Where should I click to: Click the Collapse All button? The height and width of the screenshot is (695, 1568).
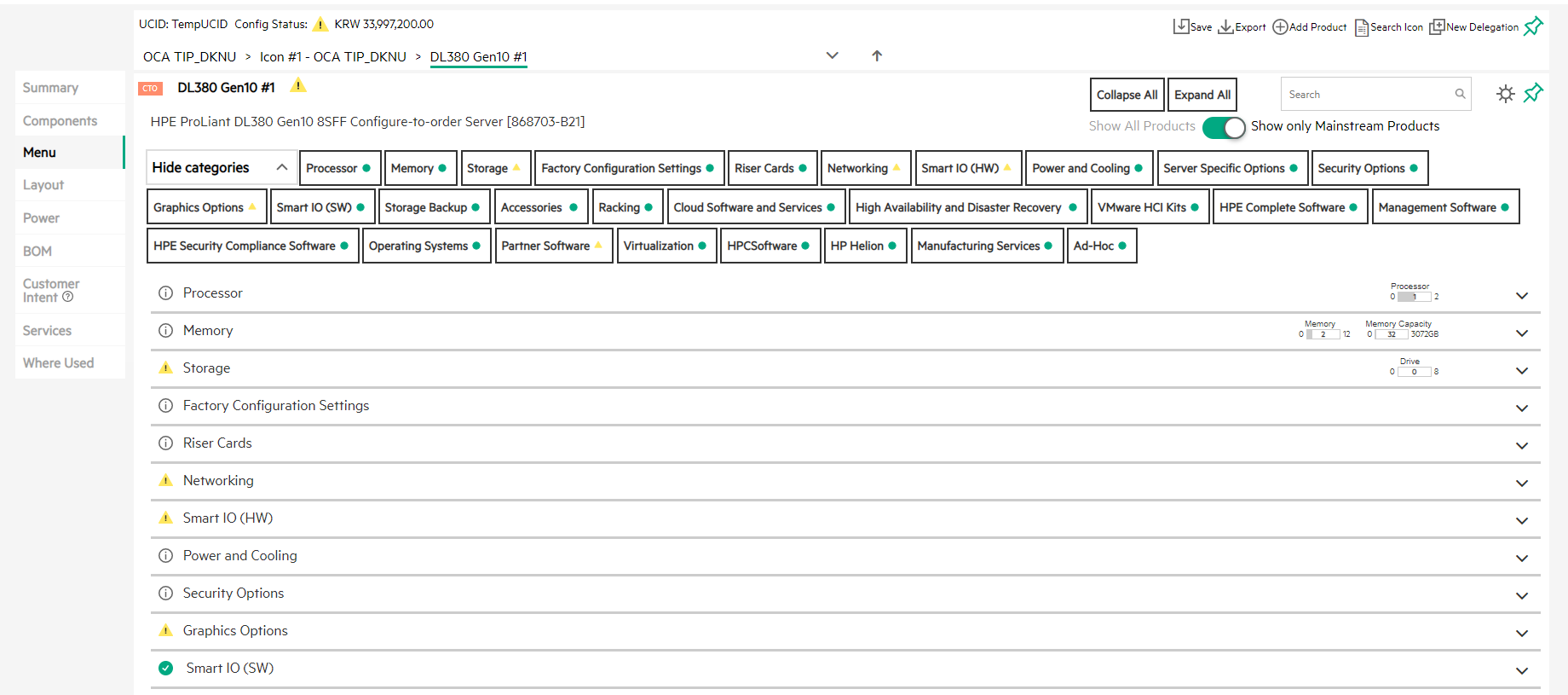coord(1127,95)
